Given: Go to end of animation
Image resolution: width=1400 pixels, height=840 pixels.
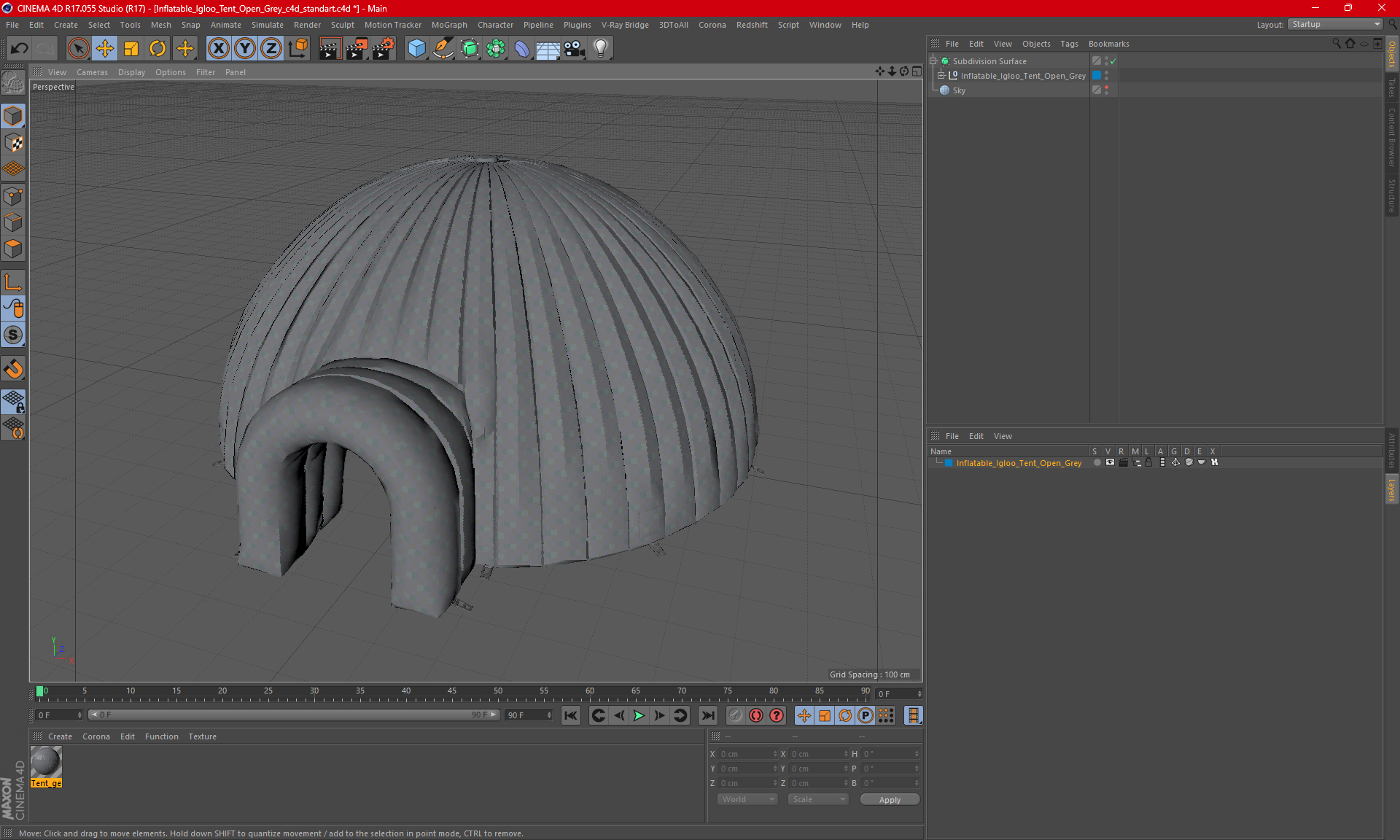Looking at the screenshot, I should (707, 715).
